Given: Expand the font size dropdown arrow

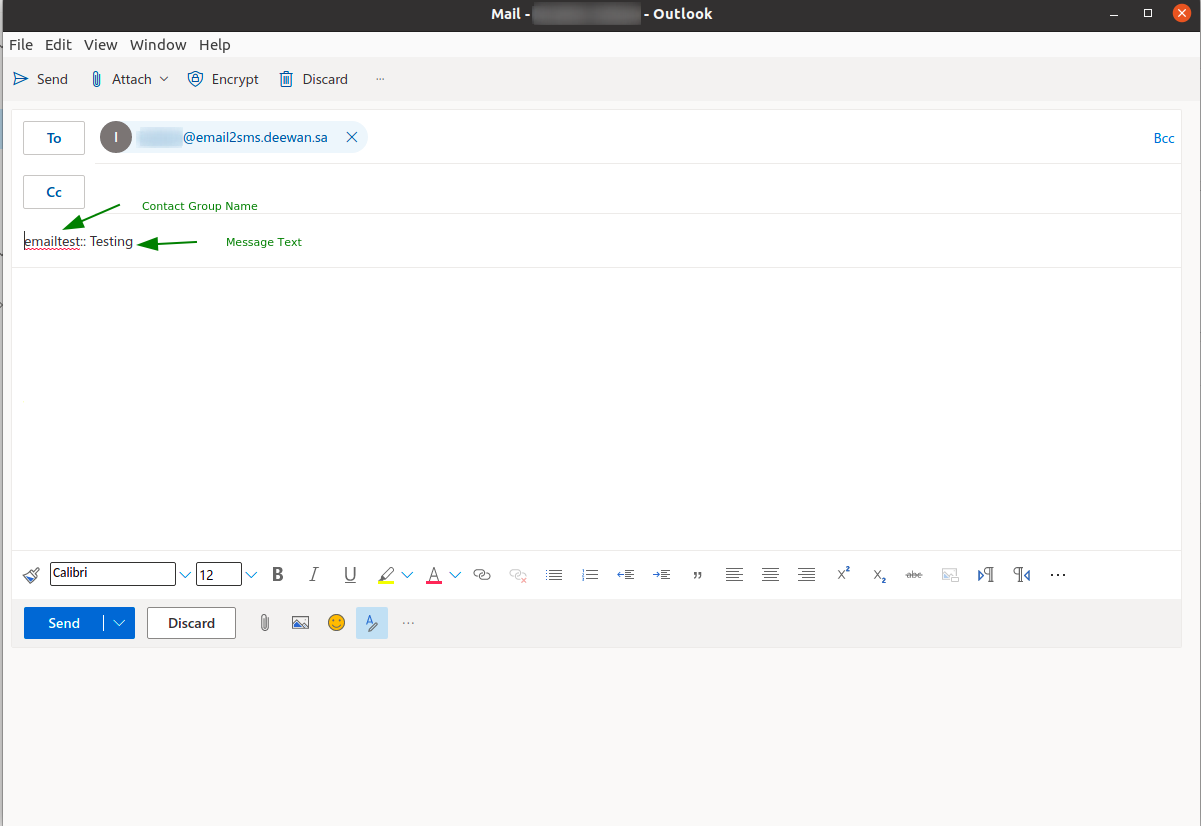Looking at the screenshot, I should pyautogui.click(x=251, y=575).
